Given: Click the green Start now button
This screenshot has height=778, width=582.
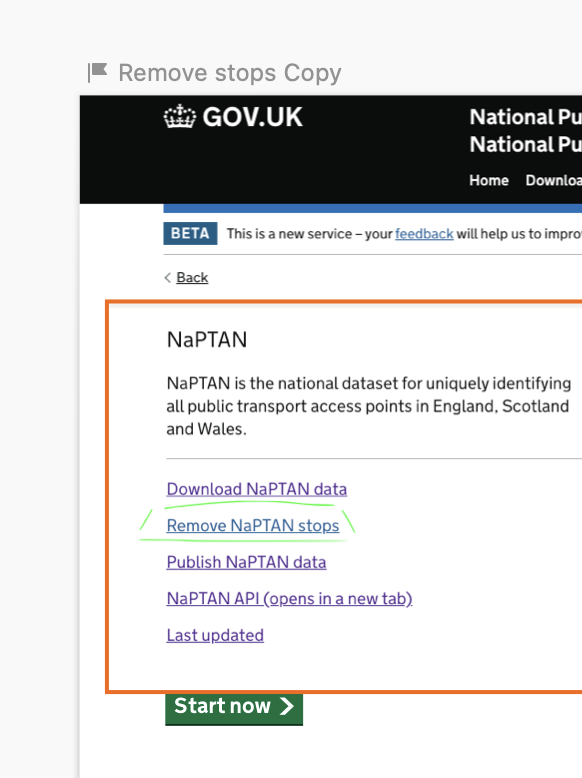Looking at the screenshot, I should coord(234,708).
